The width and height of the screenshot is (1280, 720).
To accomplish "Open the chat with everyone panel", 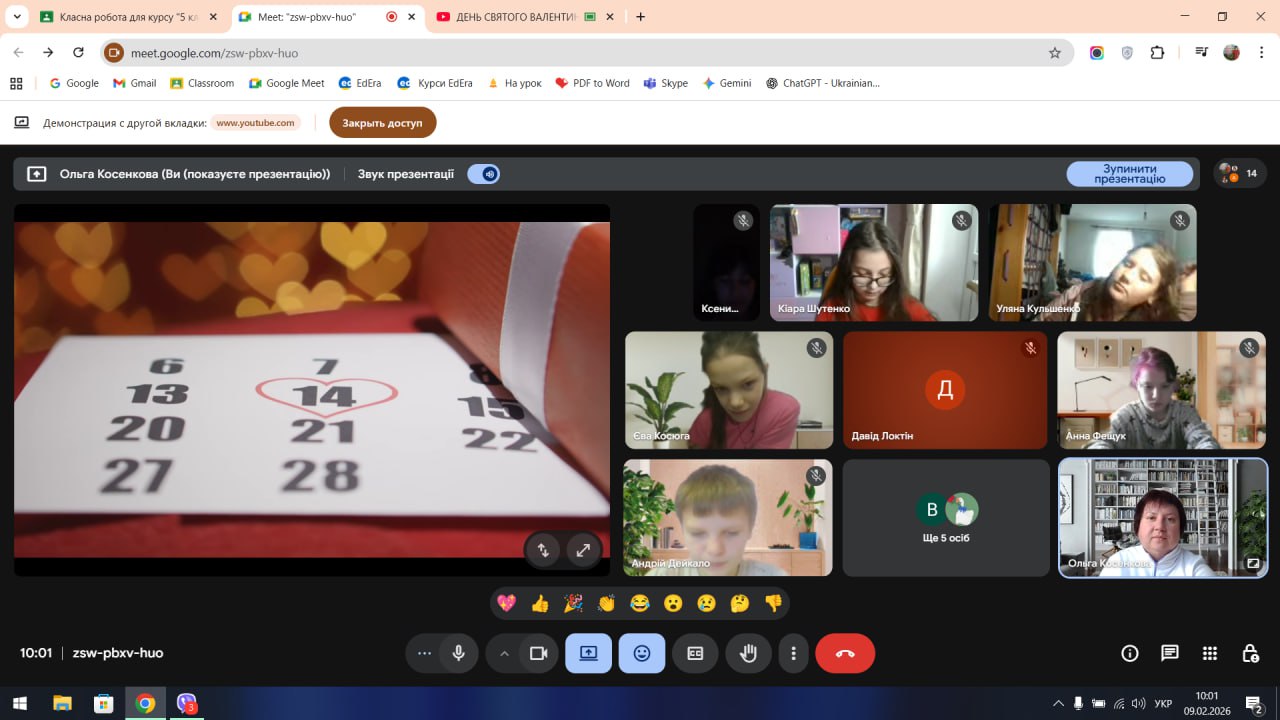I will click(x=1169, y=653).
